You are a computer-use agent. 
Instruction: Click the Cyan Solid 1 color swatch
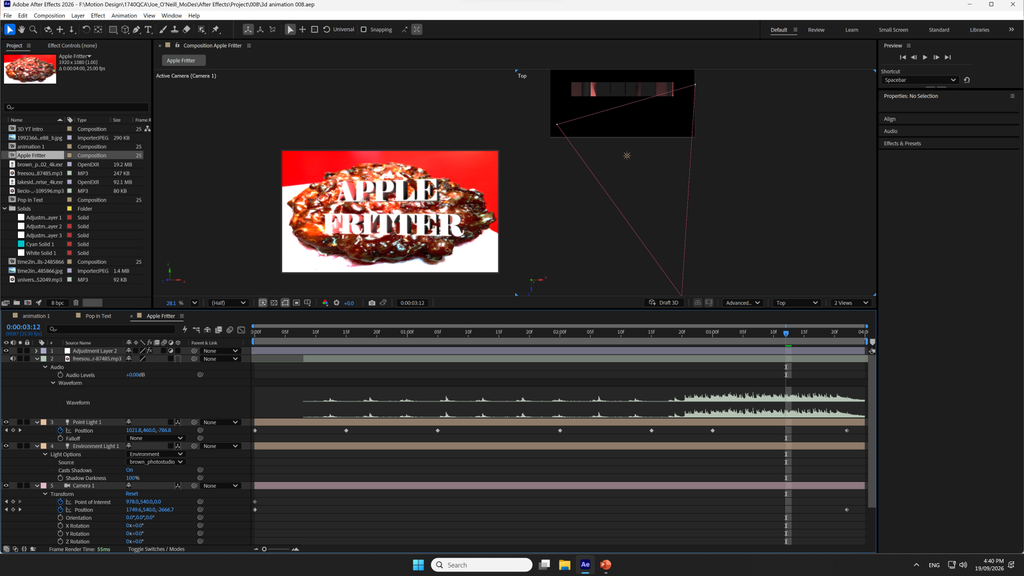21,244
